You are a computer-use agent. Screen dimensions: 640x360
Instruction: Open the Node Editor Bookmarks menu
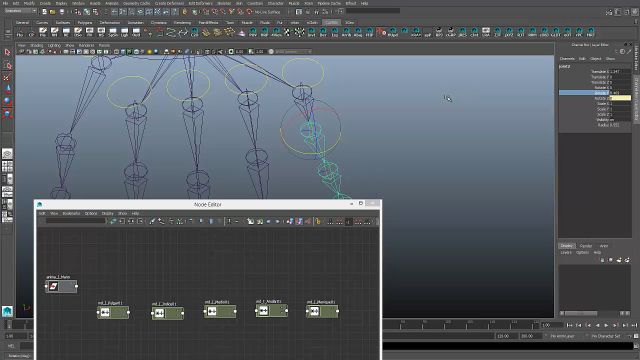pos(71,213)
